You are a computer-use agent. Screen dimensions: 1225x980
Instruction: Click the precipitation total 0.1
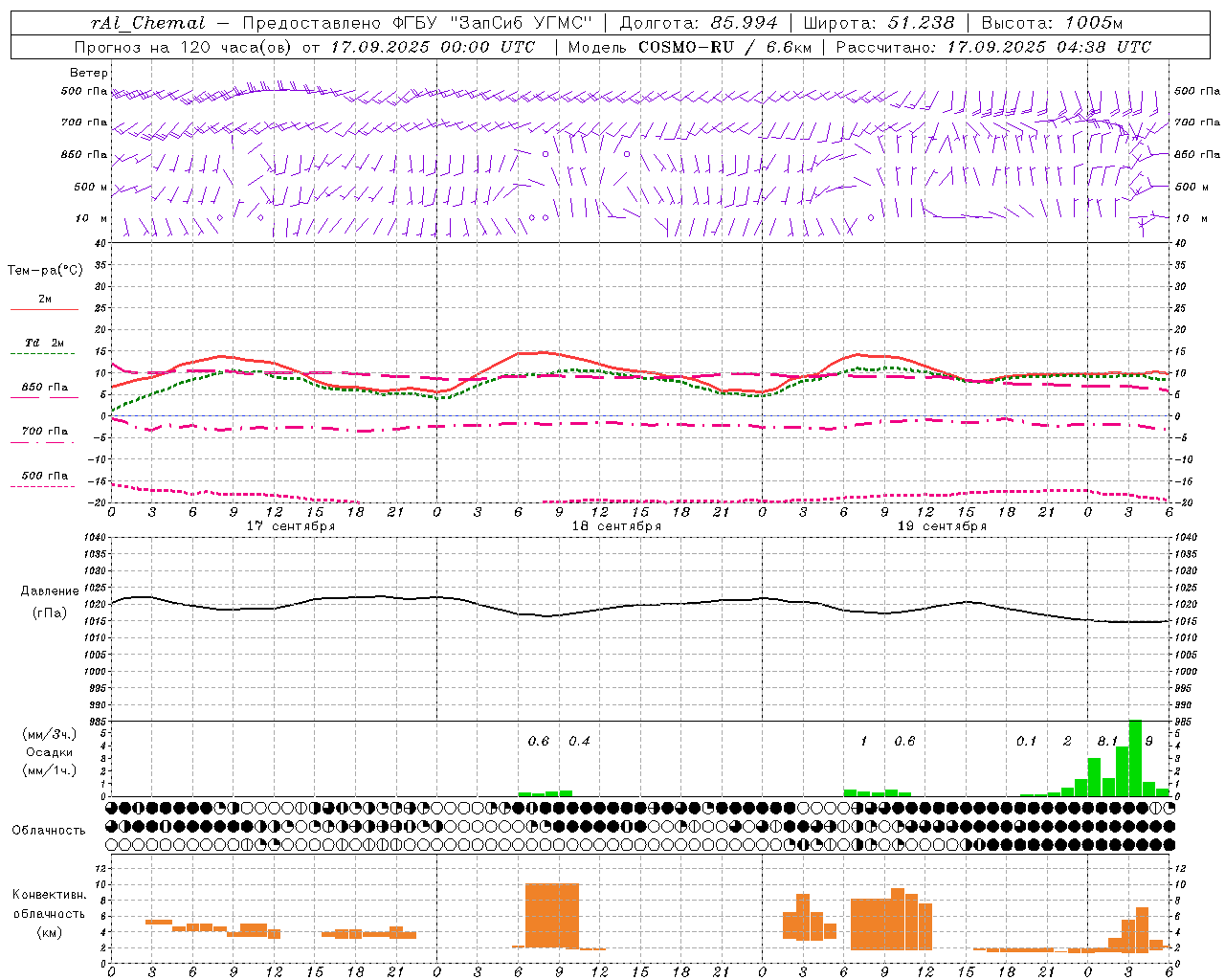[x=1026, y=741]
